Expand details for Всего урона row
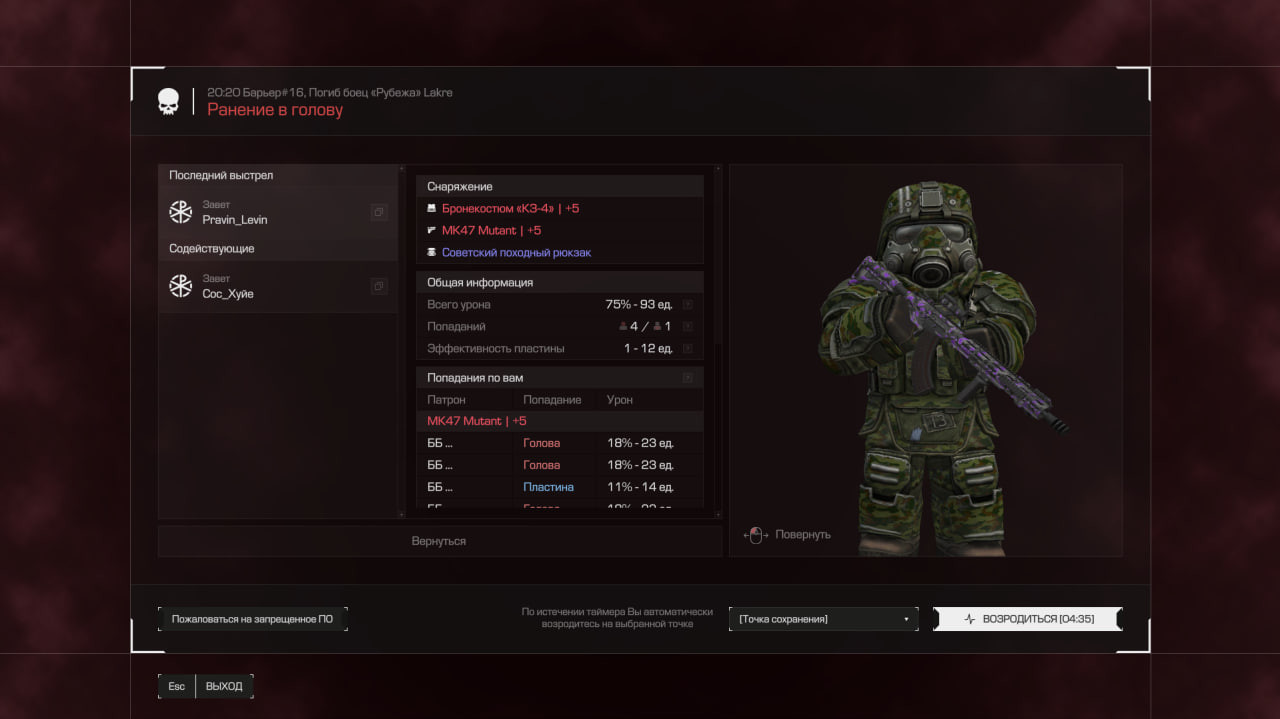The height and width of the screenshot is (719, 1280). (x=687, y=305)
